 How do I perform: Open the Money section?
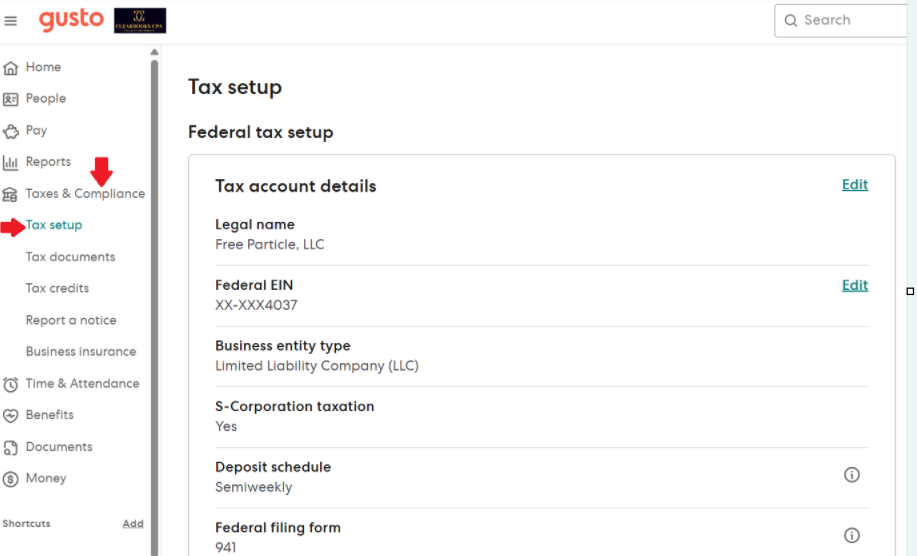46,478
